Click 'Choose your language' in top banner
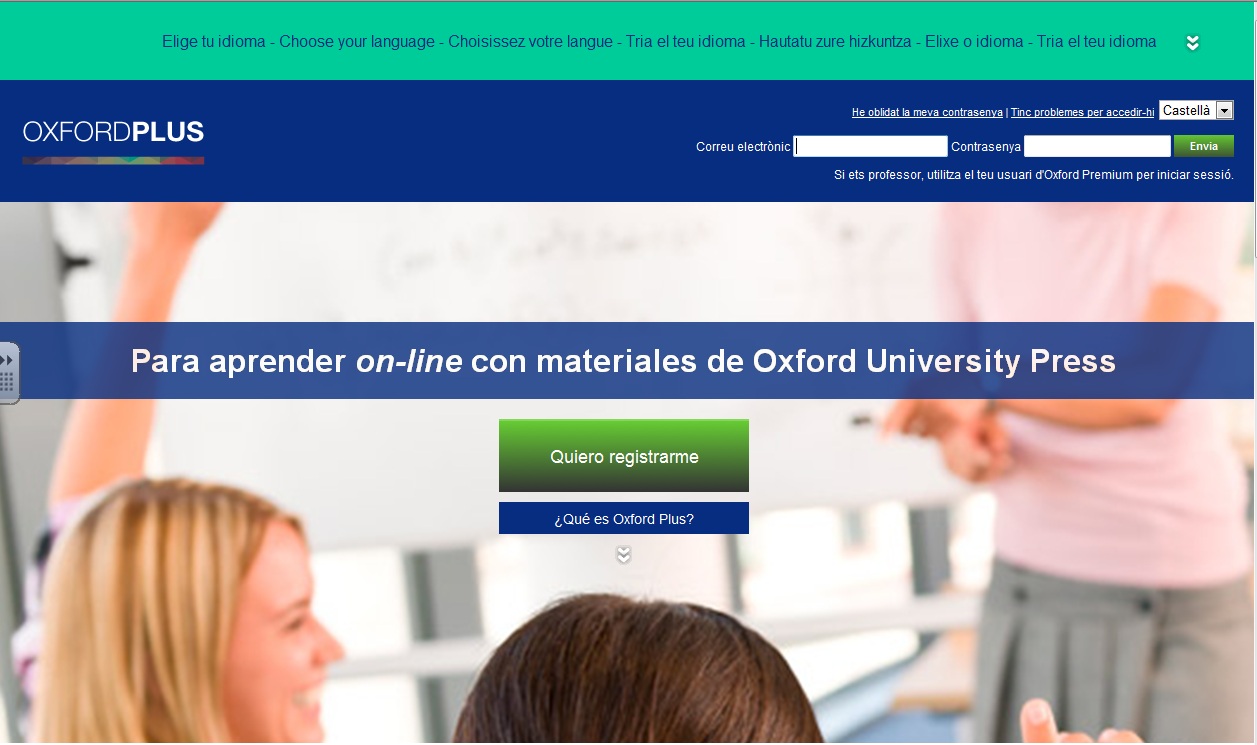 [357, 42]
